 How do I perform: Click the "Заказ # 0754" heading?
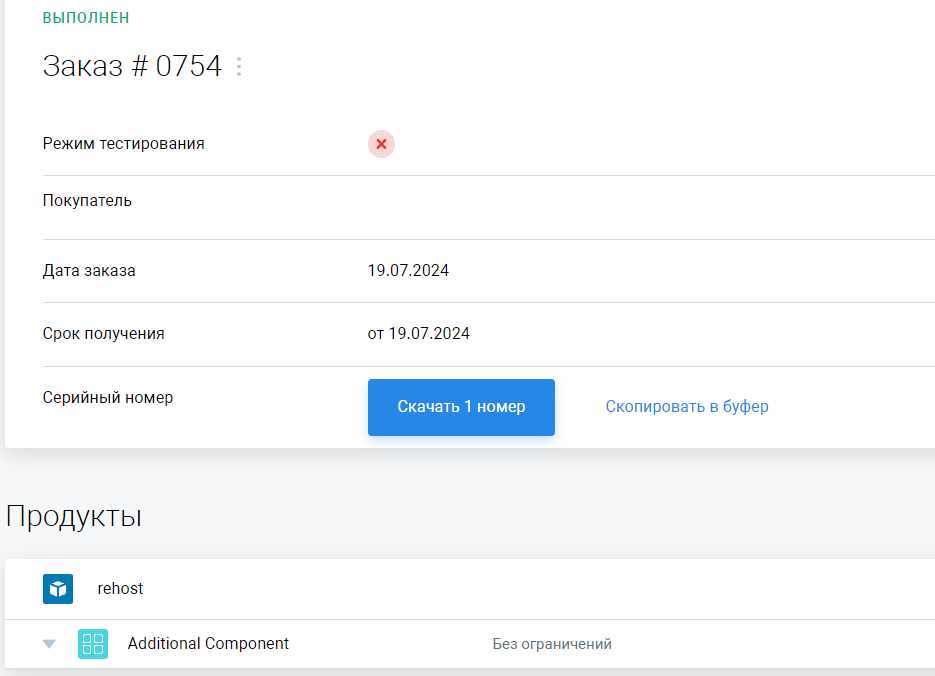(132, 66)
